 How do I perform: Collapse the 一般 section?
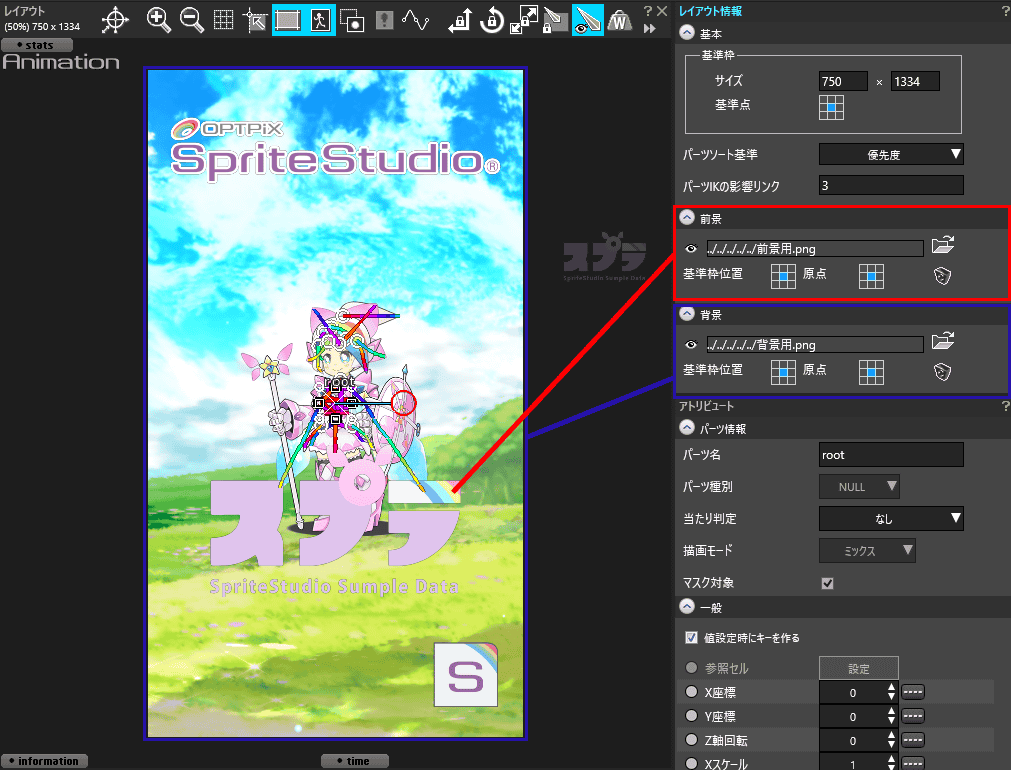[x=687, y=607]
